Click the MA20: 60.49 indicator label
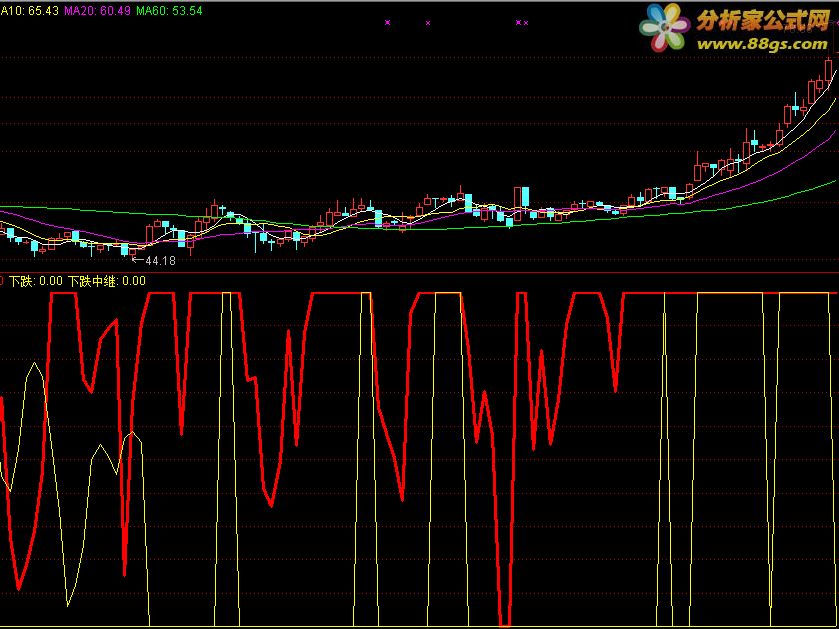The image size is (839, 629). (x=97, y=11)
